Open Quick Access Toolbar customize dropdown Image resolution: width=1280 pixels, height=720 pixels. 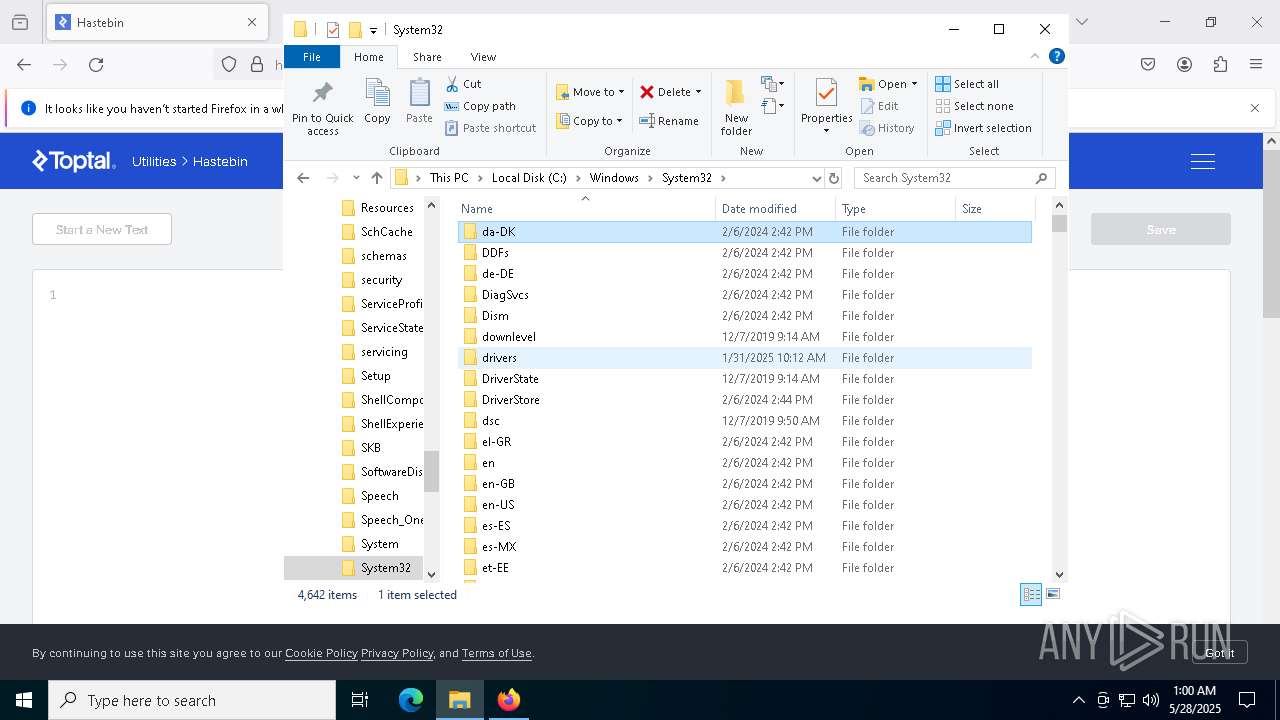coord(373,30)
